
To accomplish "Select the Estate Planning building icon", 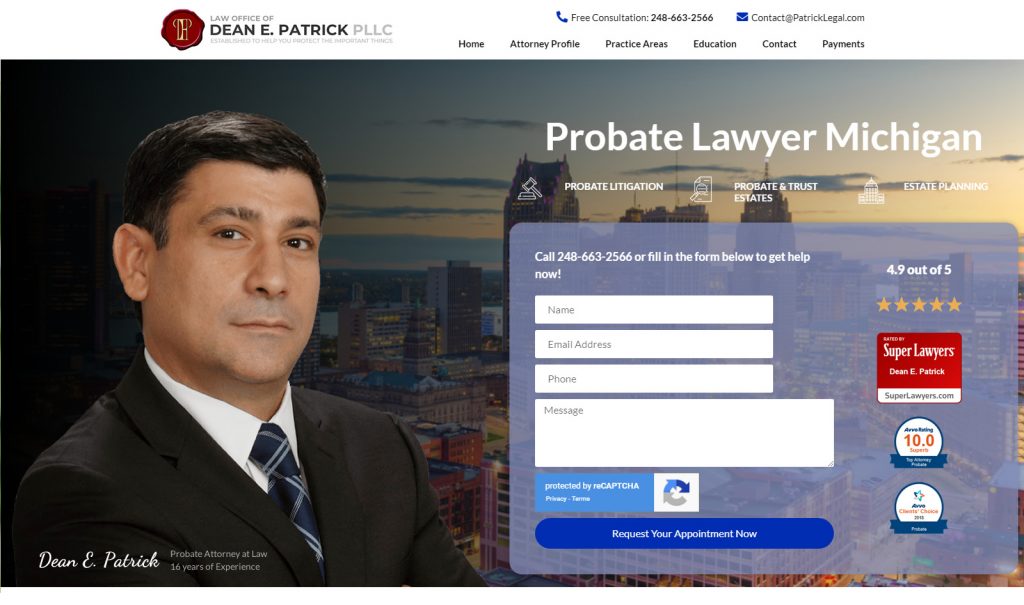I will click(871, 191).
